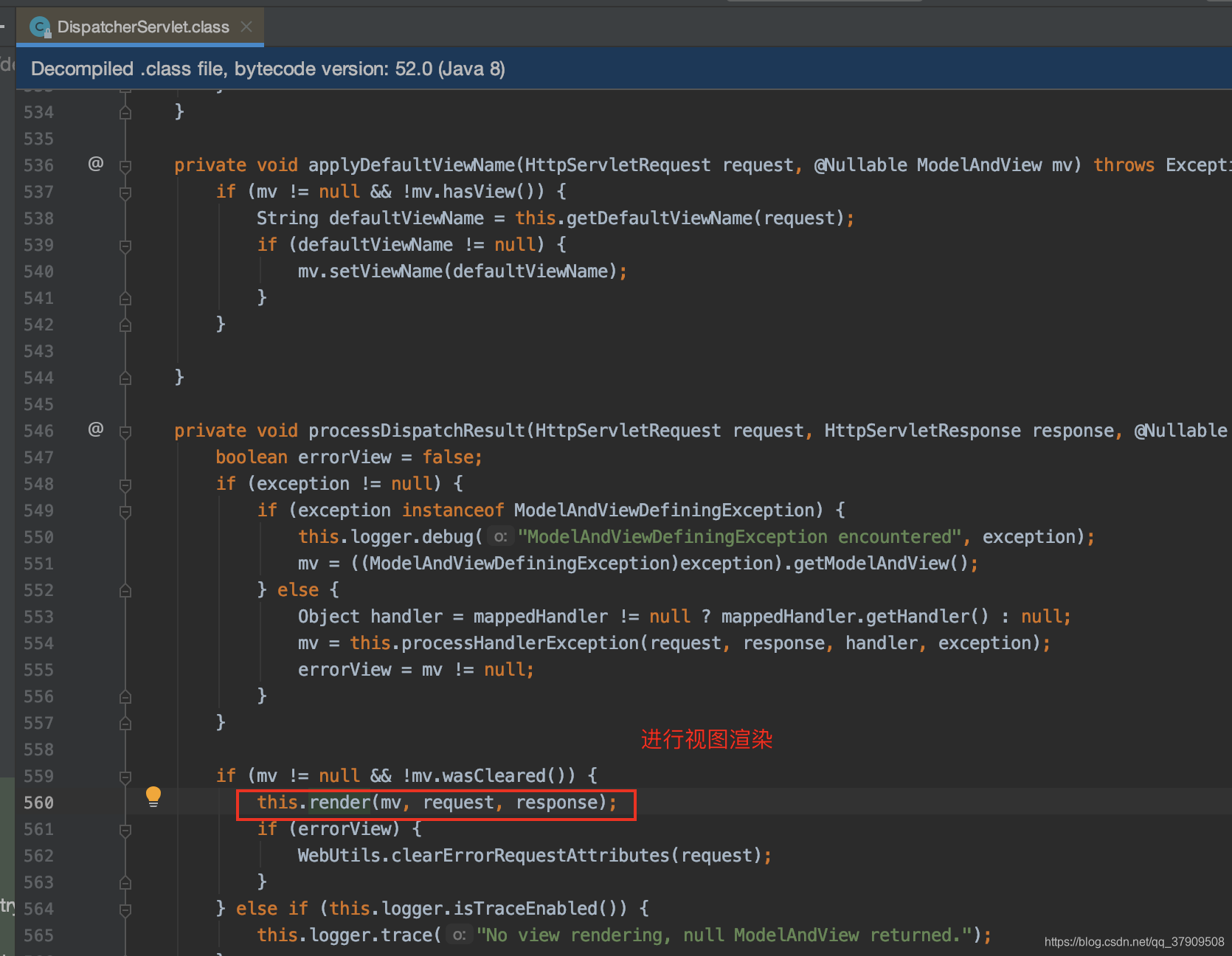Collapse the else-if trace block at line 564
This screenshot has height=956, width=1232.
coord(125,910)
